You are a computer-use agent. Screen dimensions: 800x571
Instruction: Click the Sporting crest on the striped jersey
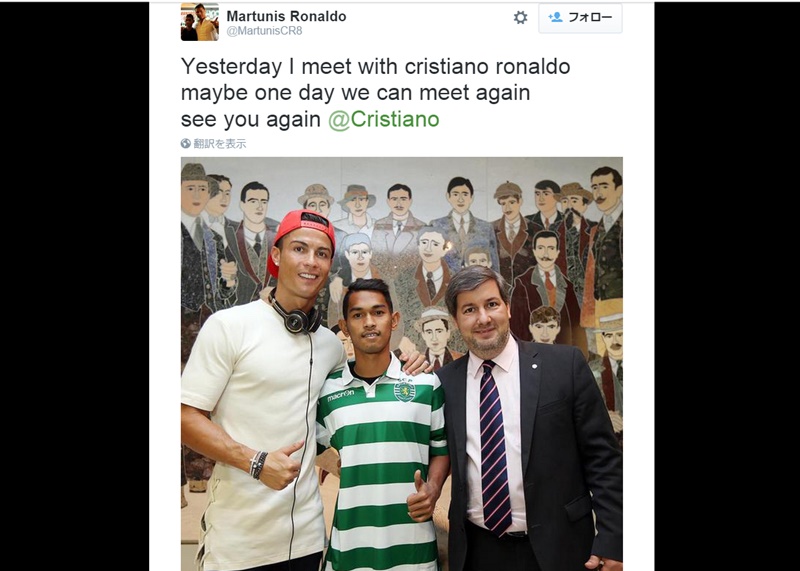click(405, 390)
